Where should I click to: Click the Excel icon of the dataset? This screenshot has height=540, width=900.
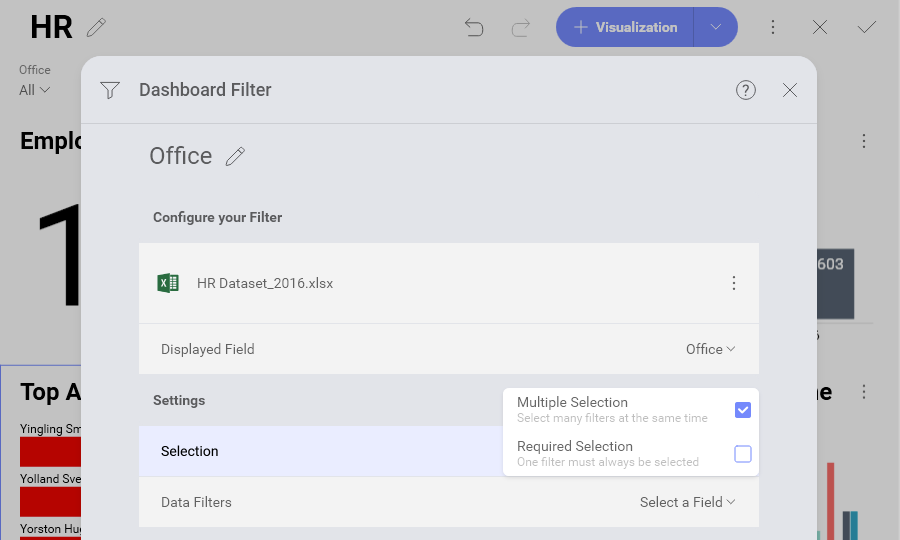168,283
